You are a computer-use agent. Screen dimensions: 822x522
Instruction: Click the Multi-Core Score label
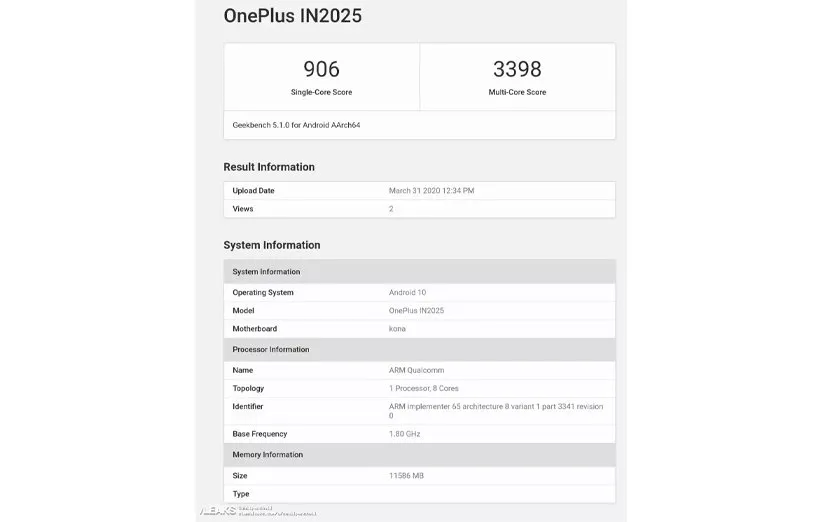[517, 92]
